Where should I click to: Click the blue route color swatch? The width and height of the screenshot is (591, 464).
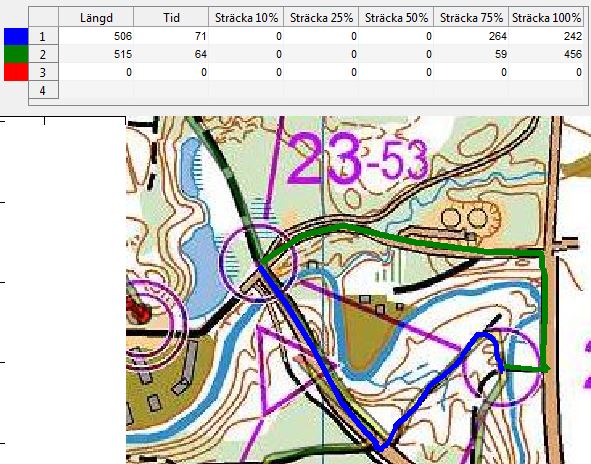tap(16, 36)
